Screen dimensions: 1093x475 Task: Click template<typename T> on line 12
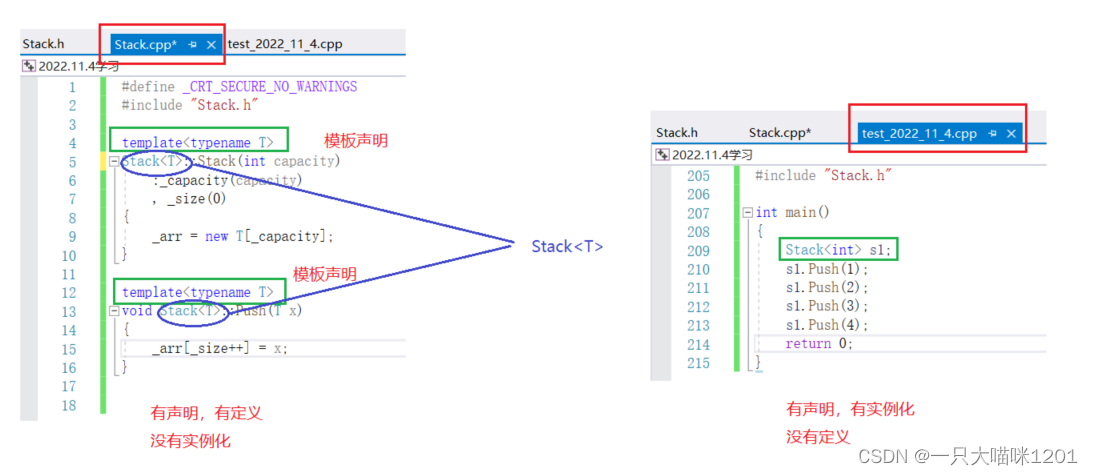pyautogui.click(x=197, y=292)
